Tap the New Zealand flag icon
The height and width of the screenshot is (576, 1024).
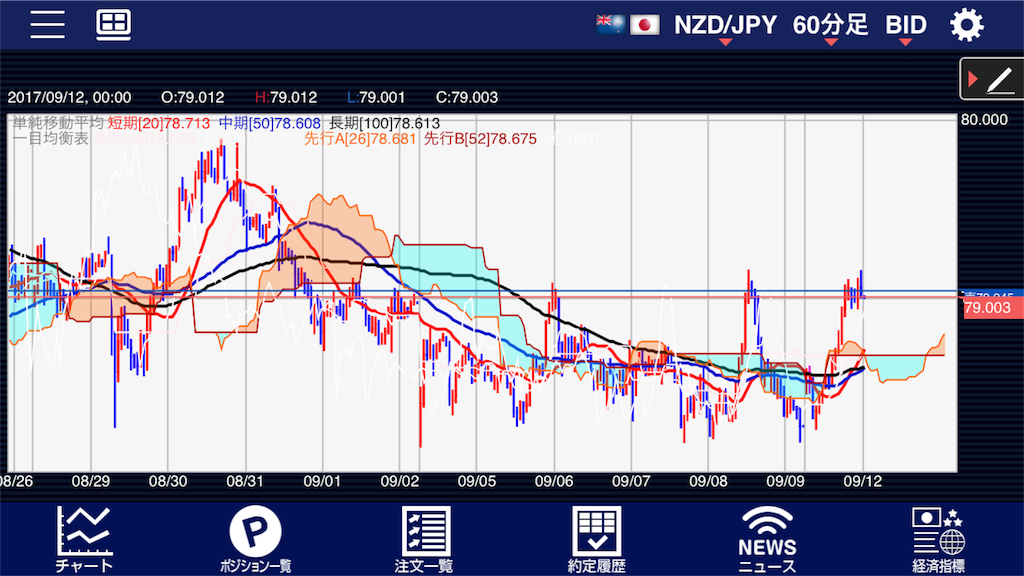pyautogui.click(x=610, y=25)
